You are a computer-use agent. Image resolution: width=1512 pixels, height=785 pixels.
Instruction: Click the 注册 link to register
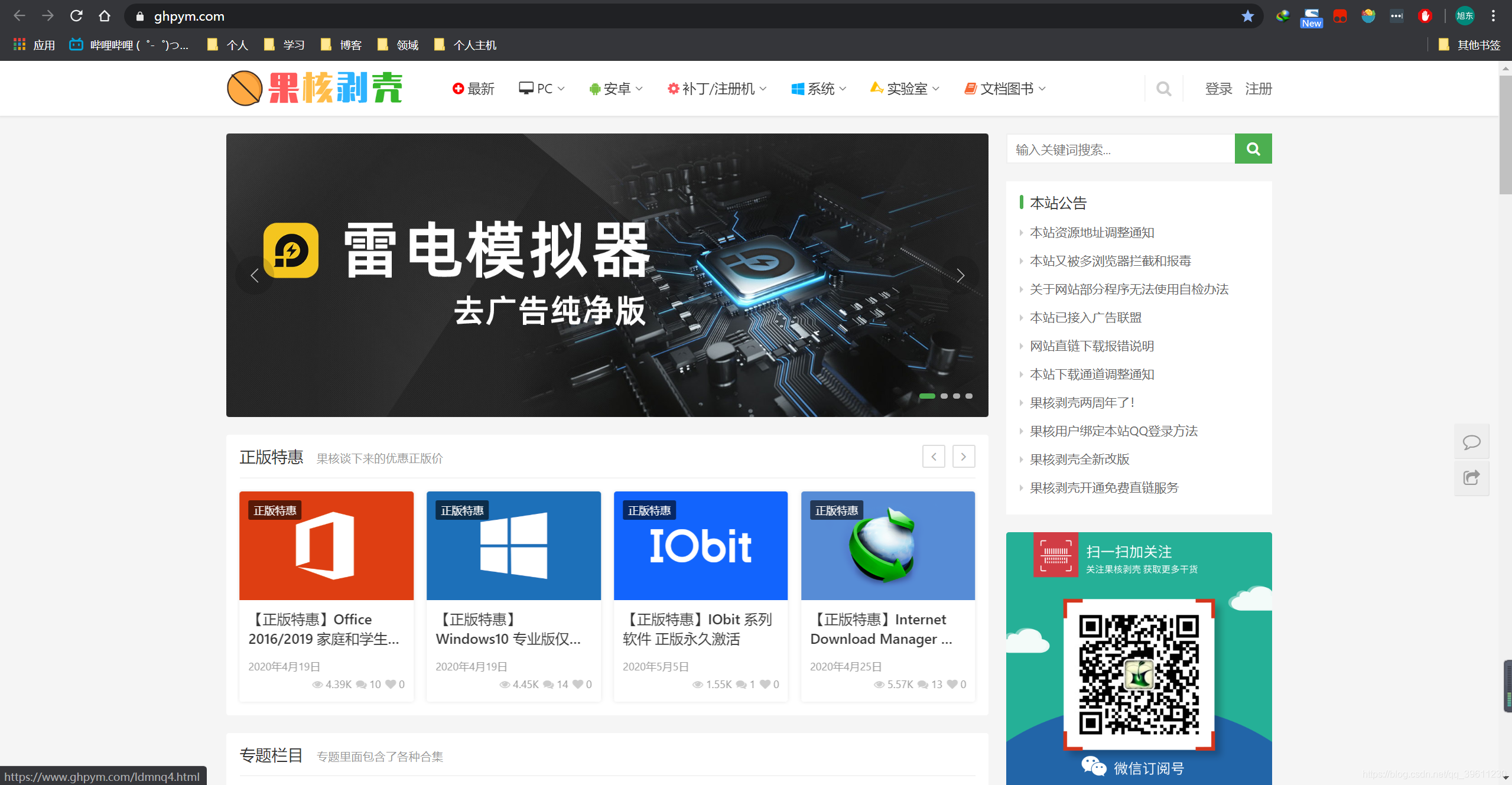[x=1257, y=89]
